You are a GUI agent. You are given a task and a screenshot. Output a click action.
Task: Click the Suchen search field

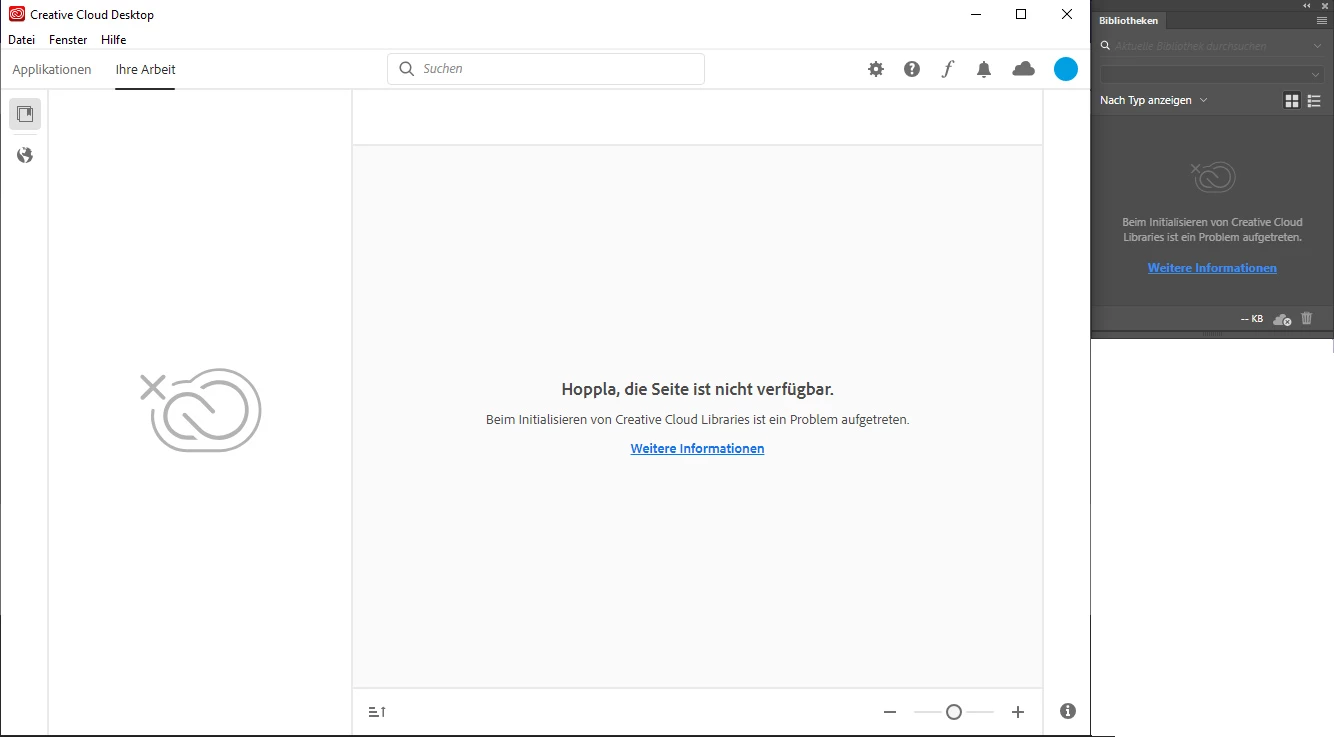coord(546,69)
